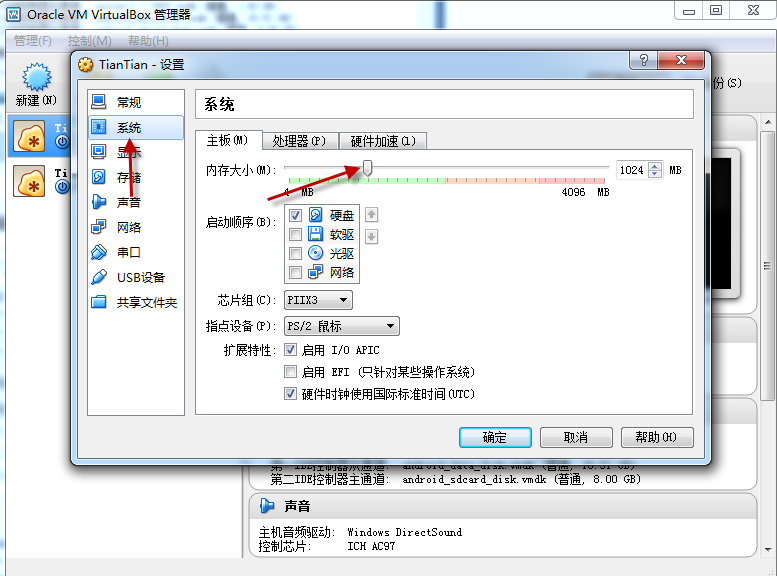Screen dimensions: 777x576
Task: Select the first TianTian VM icon in list
Action: tap(29, 136)
